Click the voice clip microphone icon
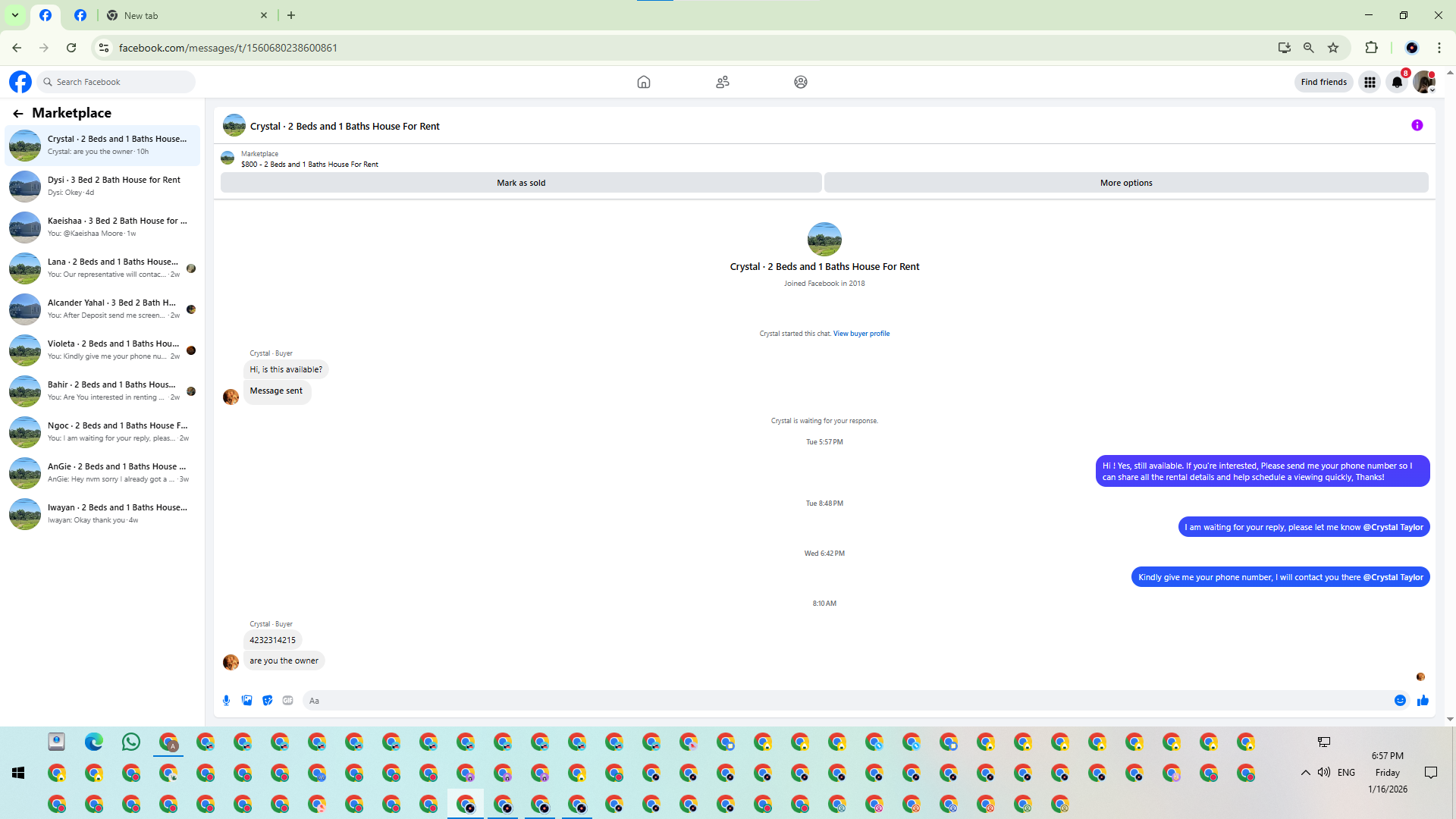This screenshot has width=1456, height=819. point(226,701)
